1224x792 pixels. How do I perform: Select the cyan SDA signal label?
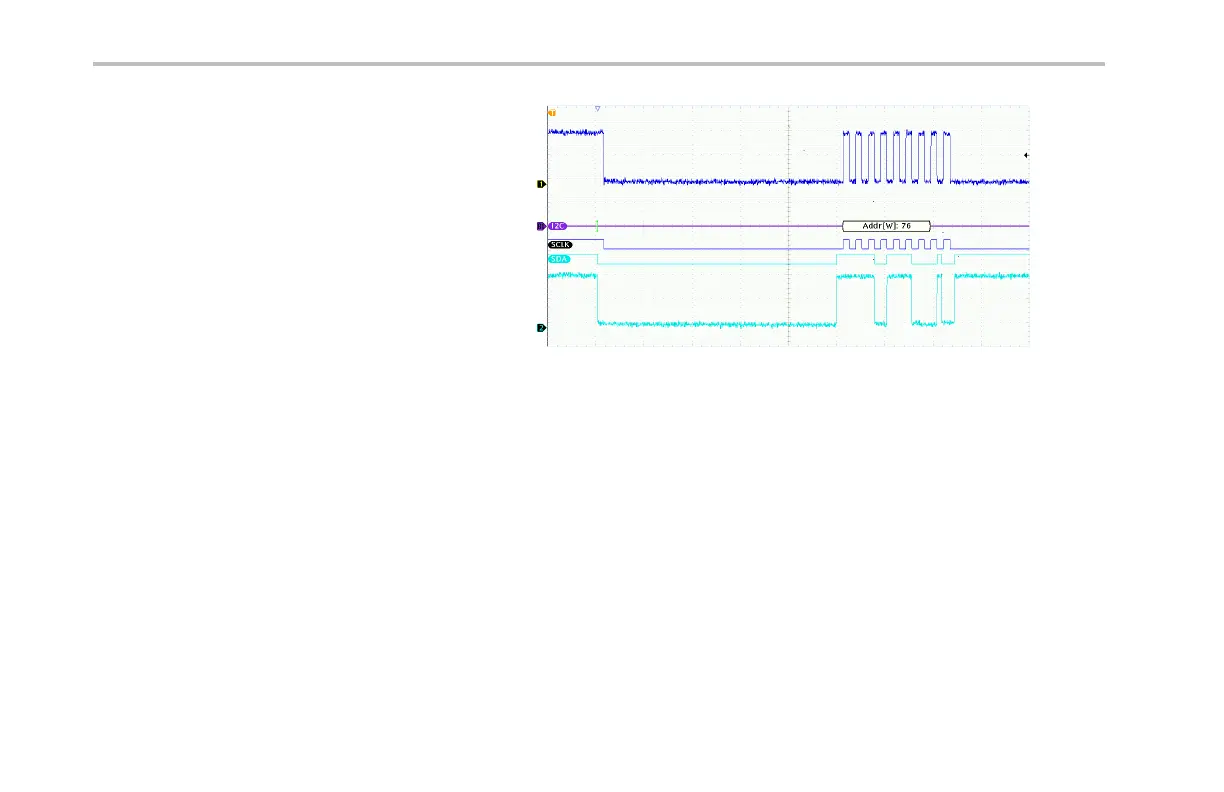558,259
